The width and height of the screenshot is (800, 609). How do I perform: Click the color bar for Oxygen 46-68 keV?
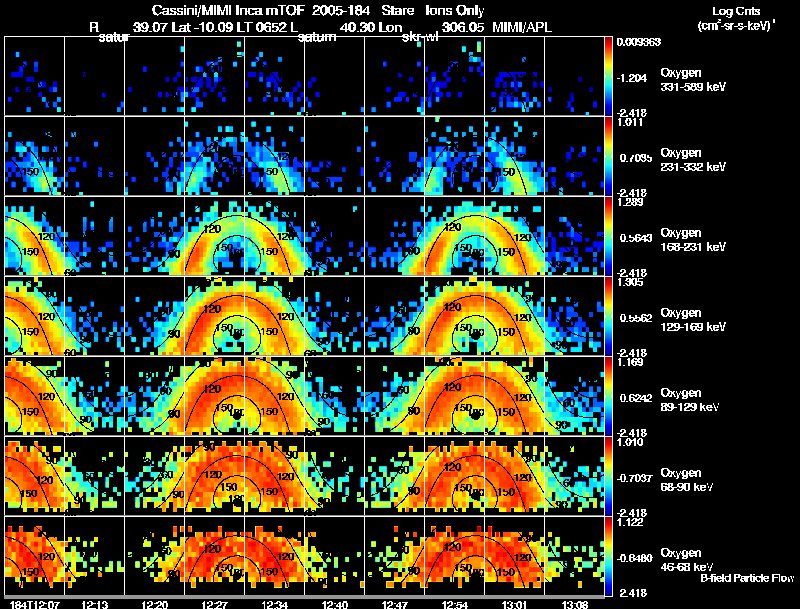[608, 556]
